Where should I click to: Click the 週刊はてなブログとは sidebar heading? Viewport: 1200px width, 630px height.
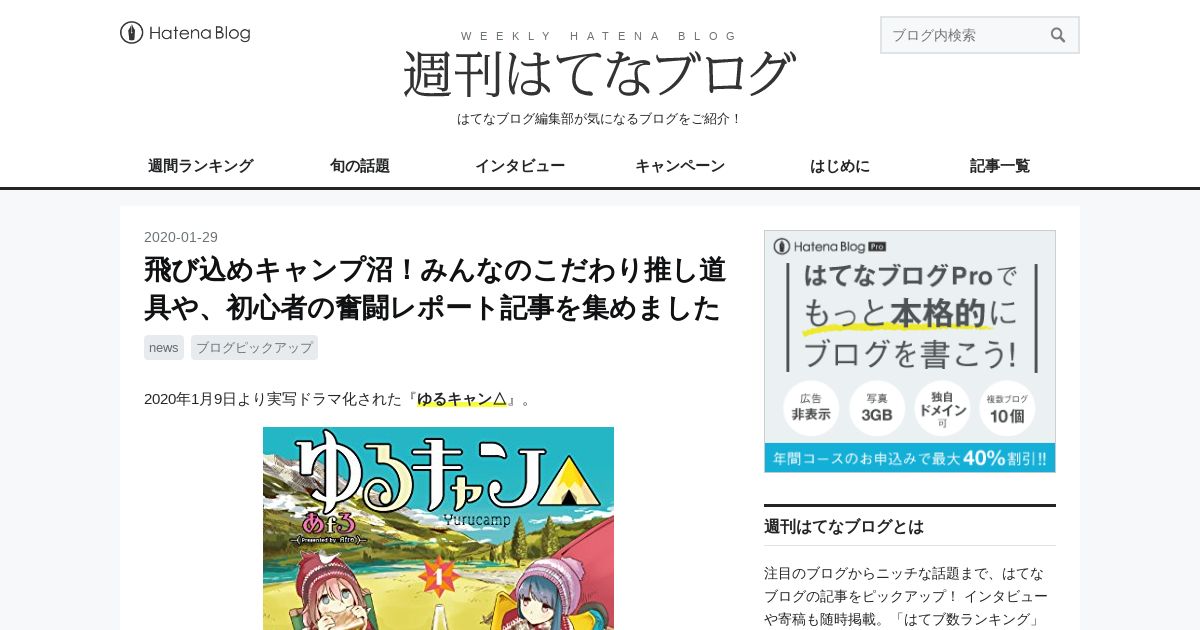point(844,526)
